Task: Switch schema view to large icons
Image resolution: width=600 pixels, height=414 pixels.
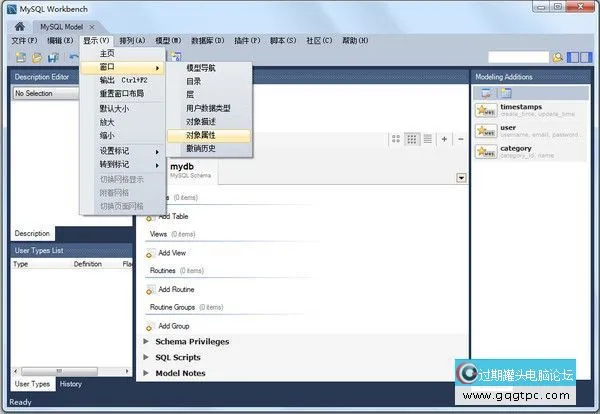Action: [x=397, y=139]
